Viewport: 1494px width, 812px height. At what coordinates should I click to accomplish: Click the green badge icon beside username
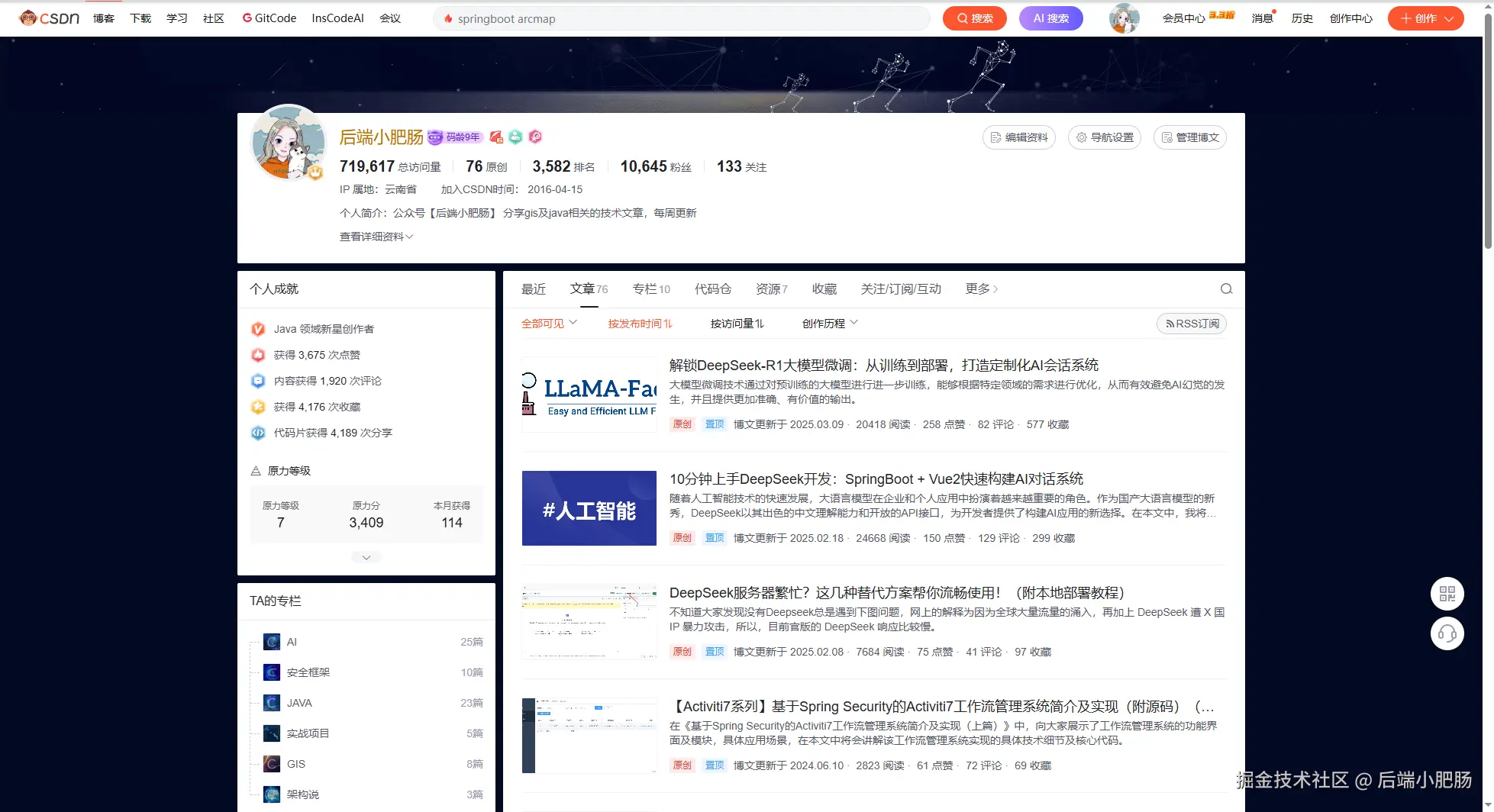click(x=516, y=137)
